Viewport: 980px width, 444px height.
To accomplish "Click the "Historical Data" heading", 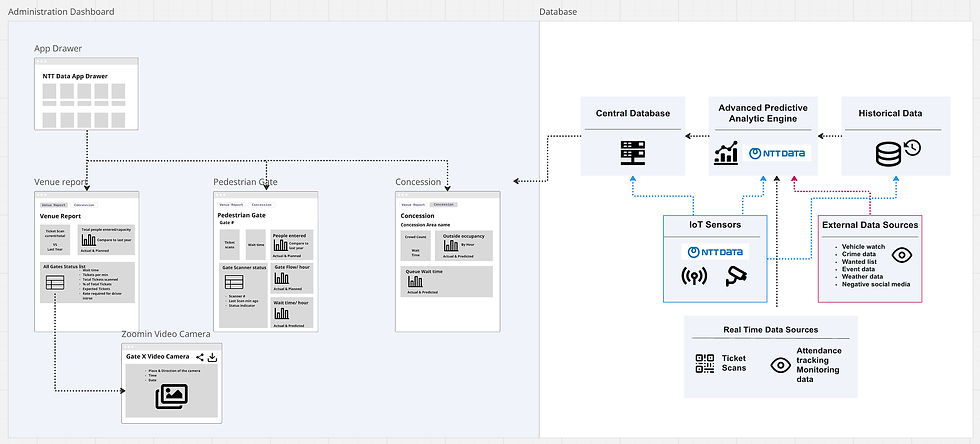I will tap(892, 113).
